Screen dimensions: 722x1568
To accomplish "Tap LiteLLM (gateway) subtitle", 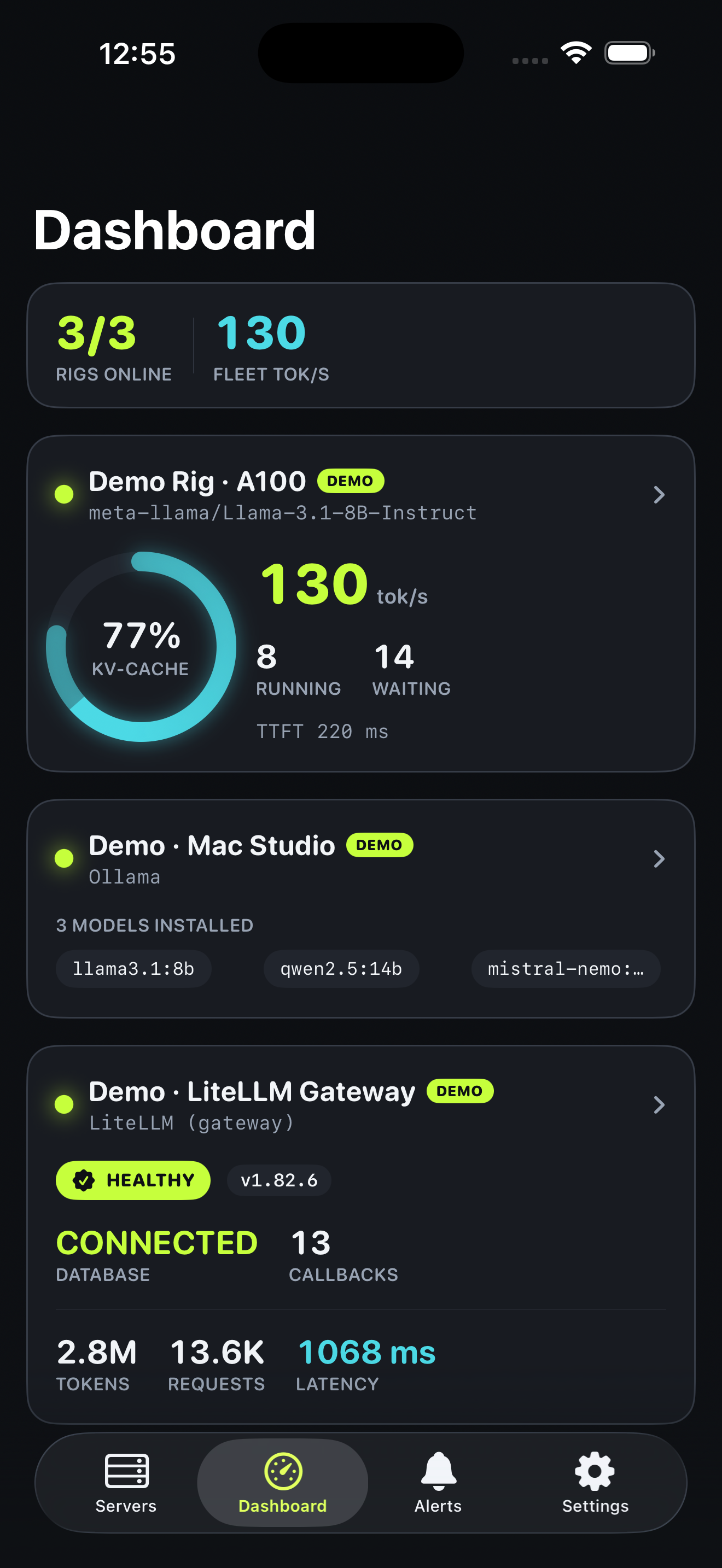I will pos(192,1122).
